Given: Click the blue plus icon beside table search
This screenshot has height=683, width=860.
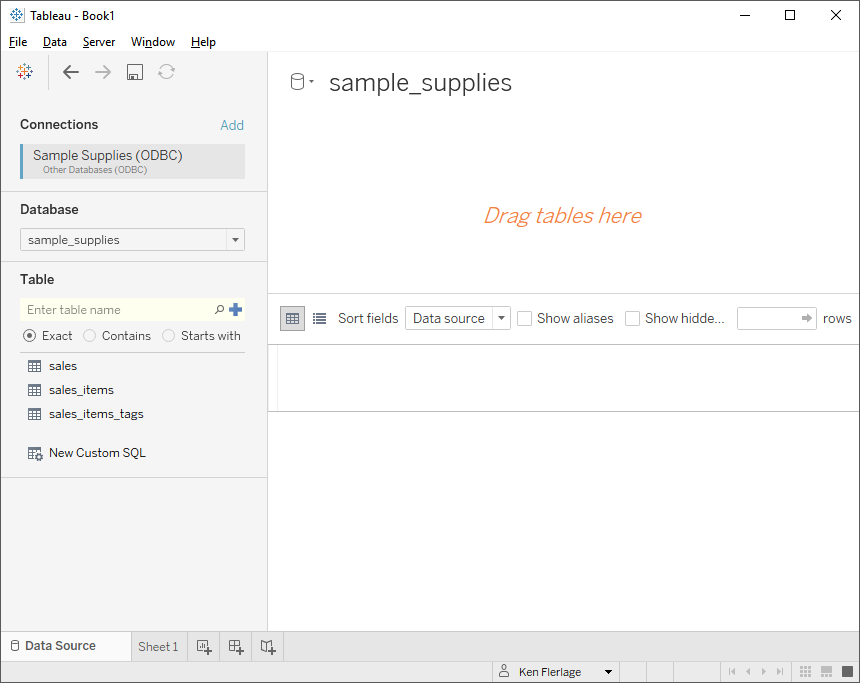Looking at the screenshot, I should click(236, 310).
